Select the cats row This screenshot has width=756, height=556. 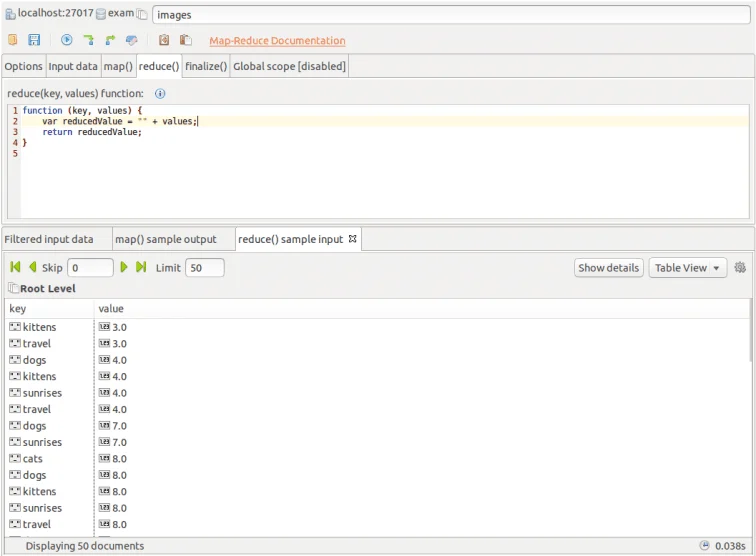pos(378,458)
